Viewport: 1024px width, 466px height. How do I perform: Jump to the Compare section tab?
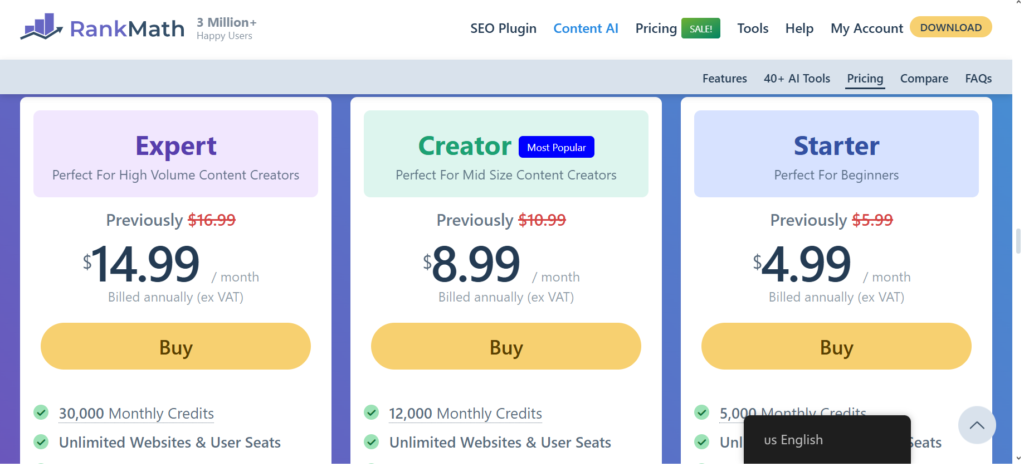pyautogui.click(x=924, y=78)
